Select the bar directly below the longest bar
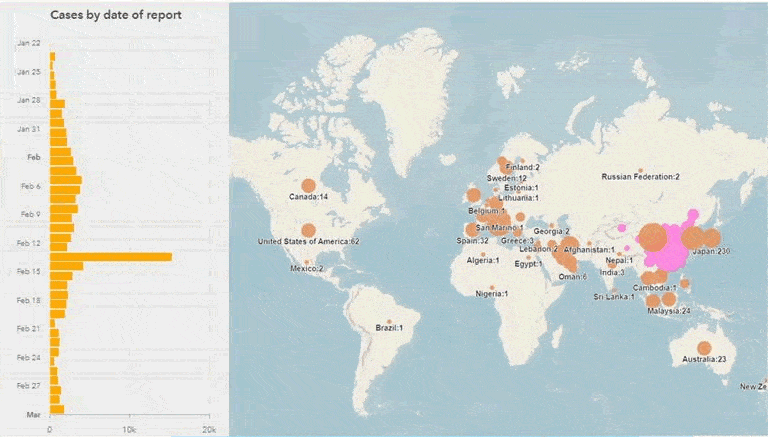Image resolution: width=768 pixels, height=437 pixels. (x=67, y=266)
